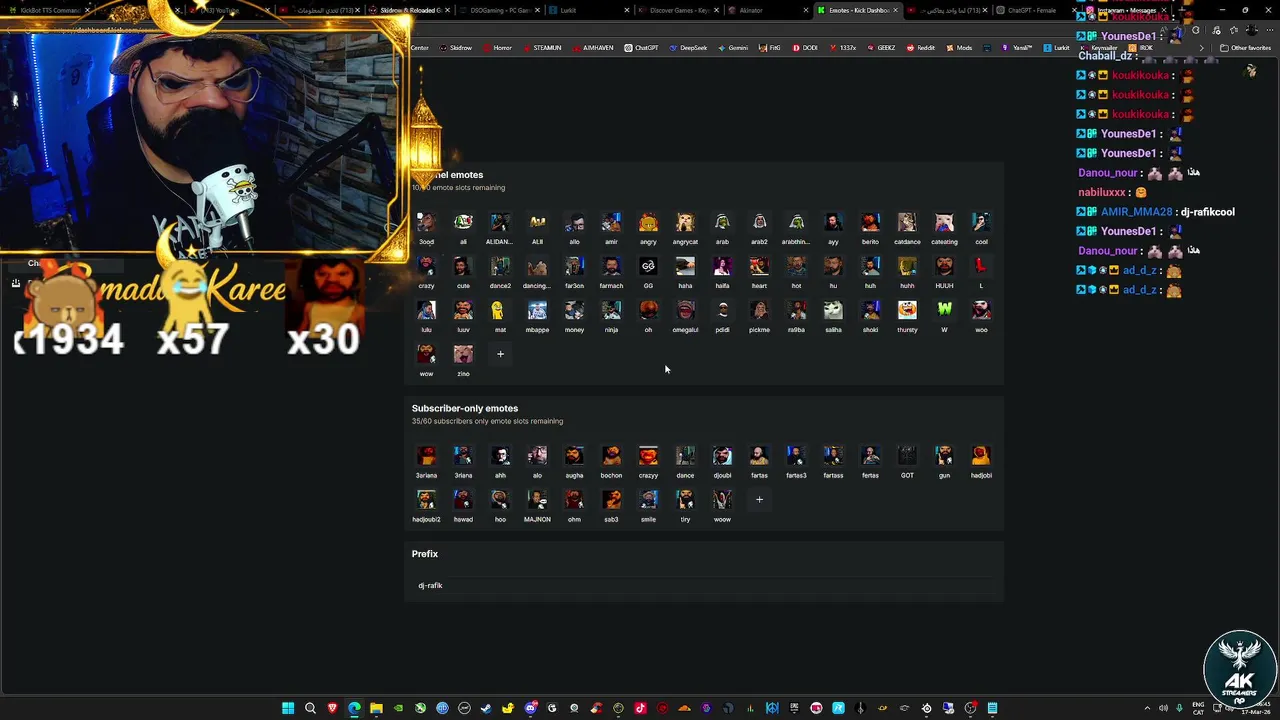Select the 'cateating' channel emote

tap(944, 222)
